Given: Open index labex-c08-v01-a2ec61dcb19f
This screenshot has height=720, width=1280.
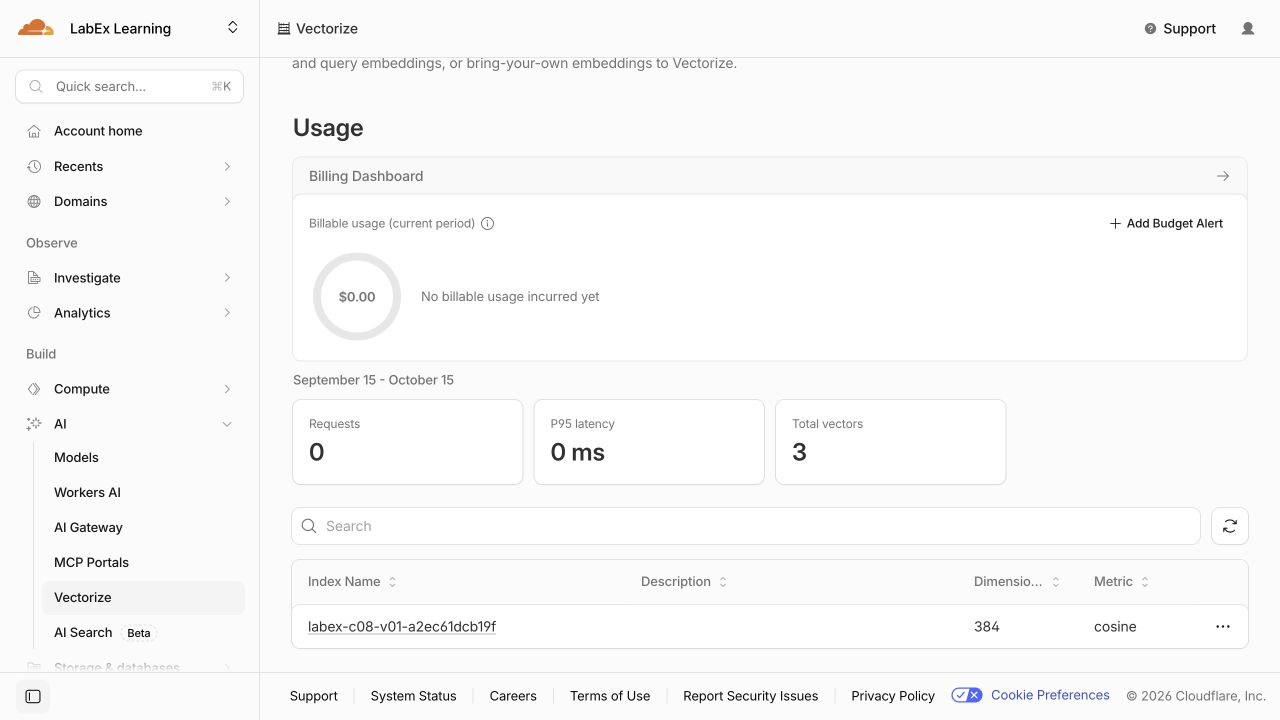Looking at the screenshot, I should [x=402, y=627].
